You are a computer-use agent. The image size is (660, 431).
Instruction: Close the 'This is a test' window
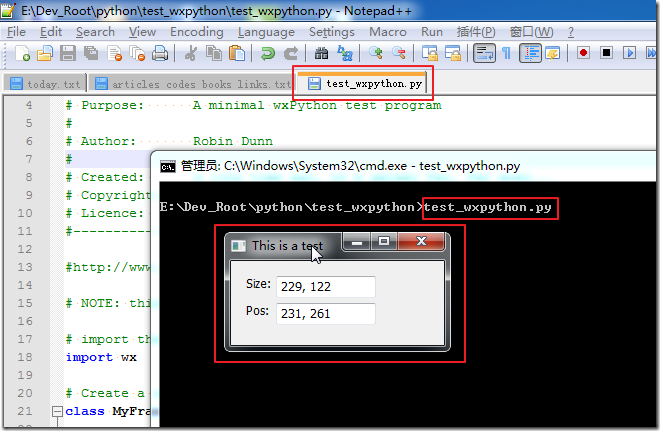tap(421, 242)
